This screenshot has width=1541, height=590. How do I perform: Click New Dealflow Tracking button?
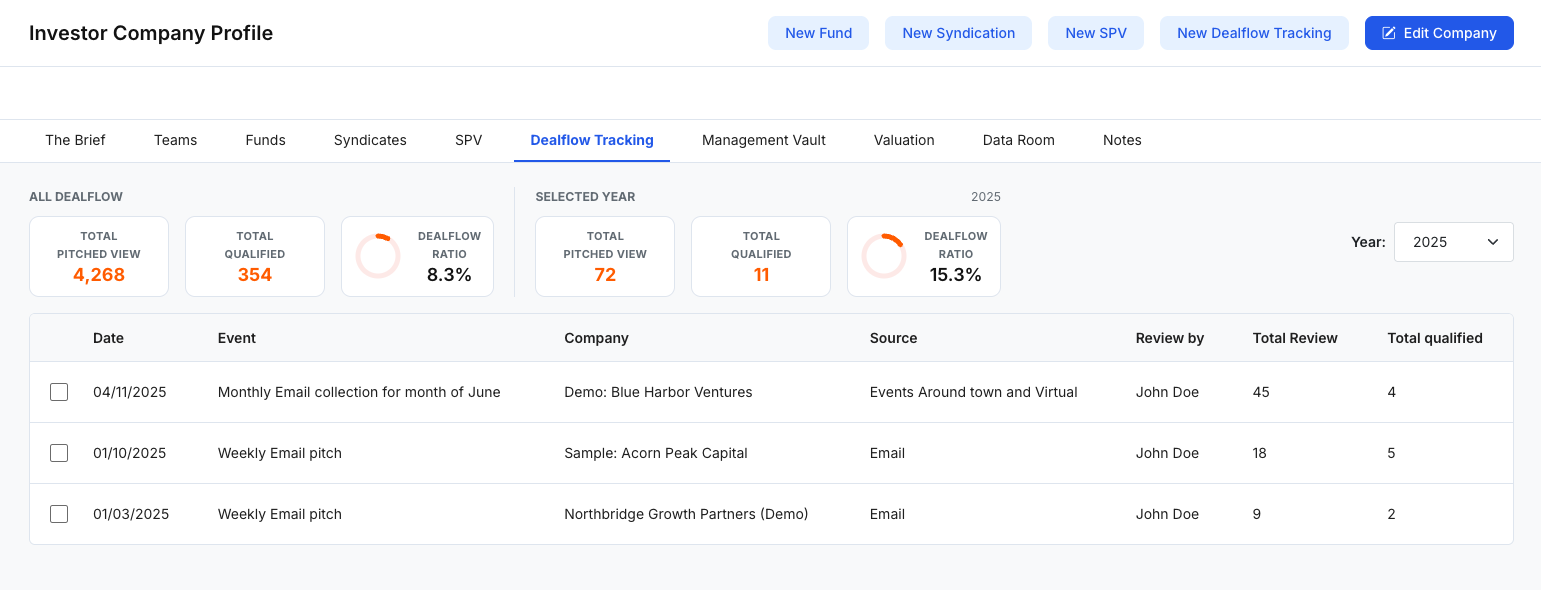pyautogui.click(x=1254, y=33)
